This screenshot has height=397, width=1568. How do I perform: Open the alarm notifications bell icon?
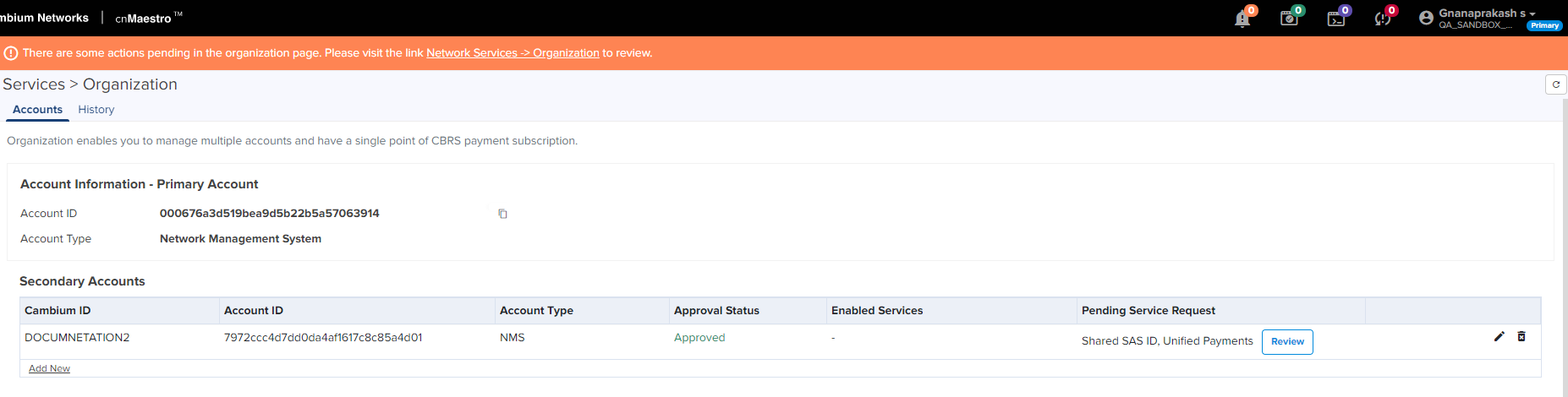click(1242, 19)
